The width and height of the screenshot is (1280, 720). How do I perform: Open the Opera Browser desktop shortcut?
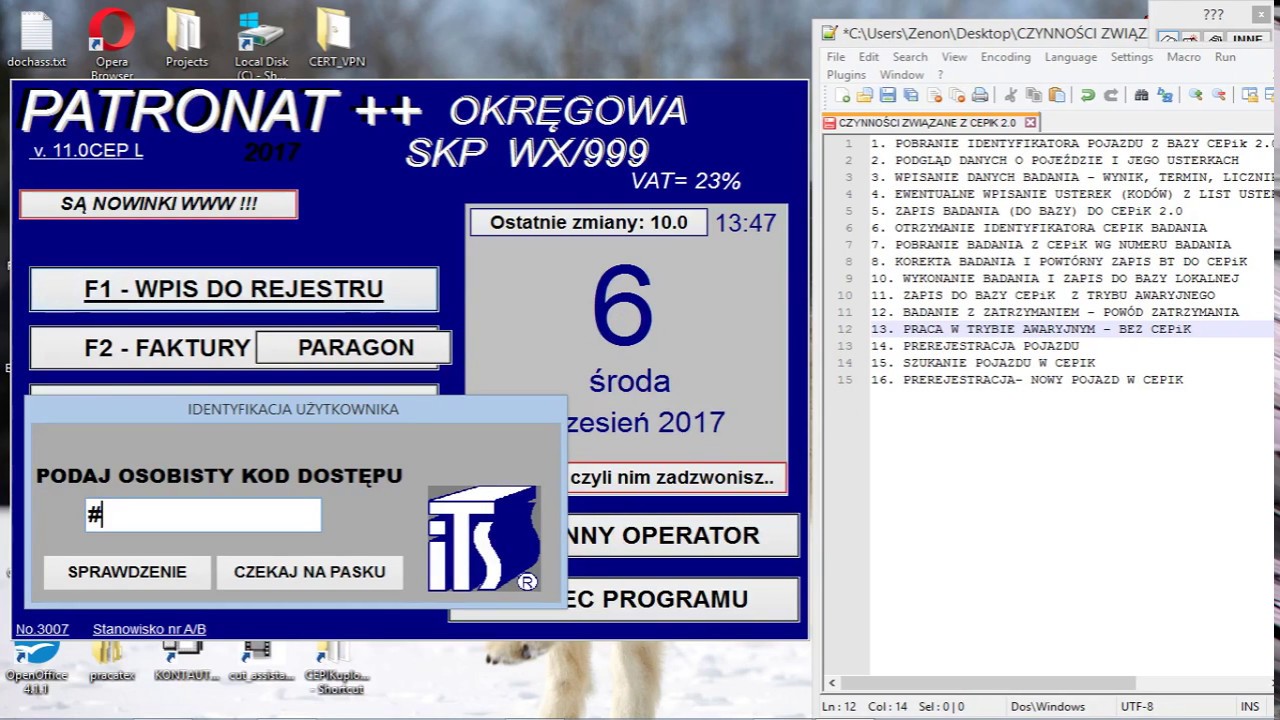click(x=111, y=44)
